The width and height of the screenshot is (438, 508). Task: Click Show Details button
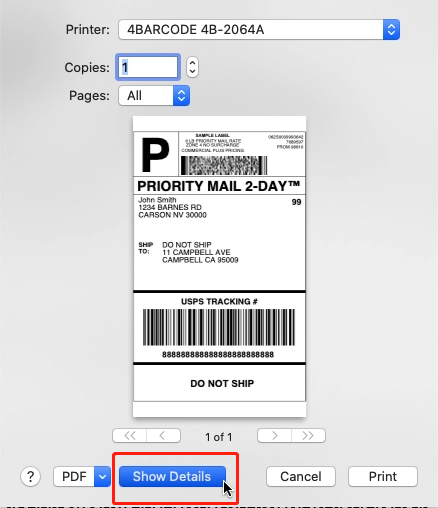(x=172, y=476)
